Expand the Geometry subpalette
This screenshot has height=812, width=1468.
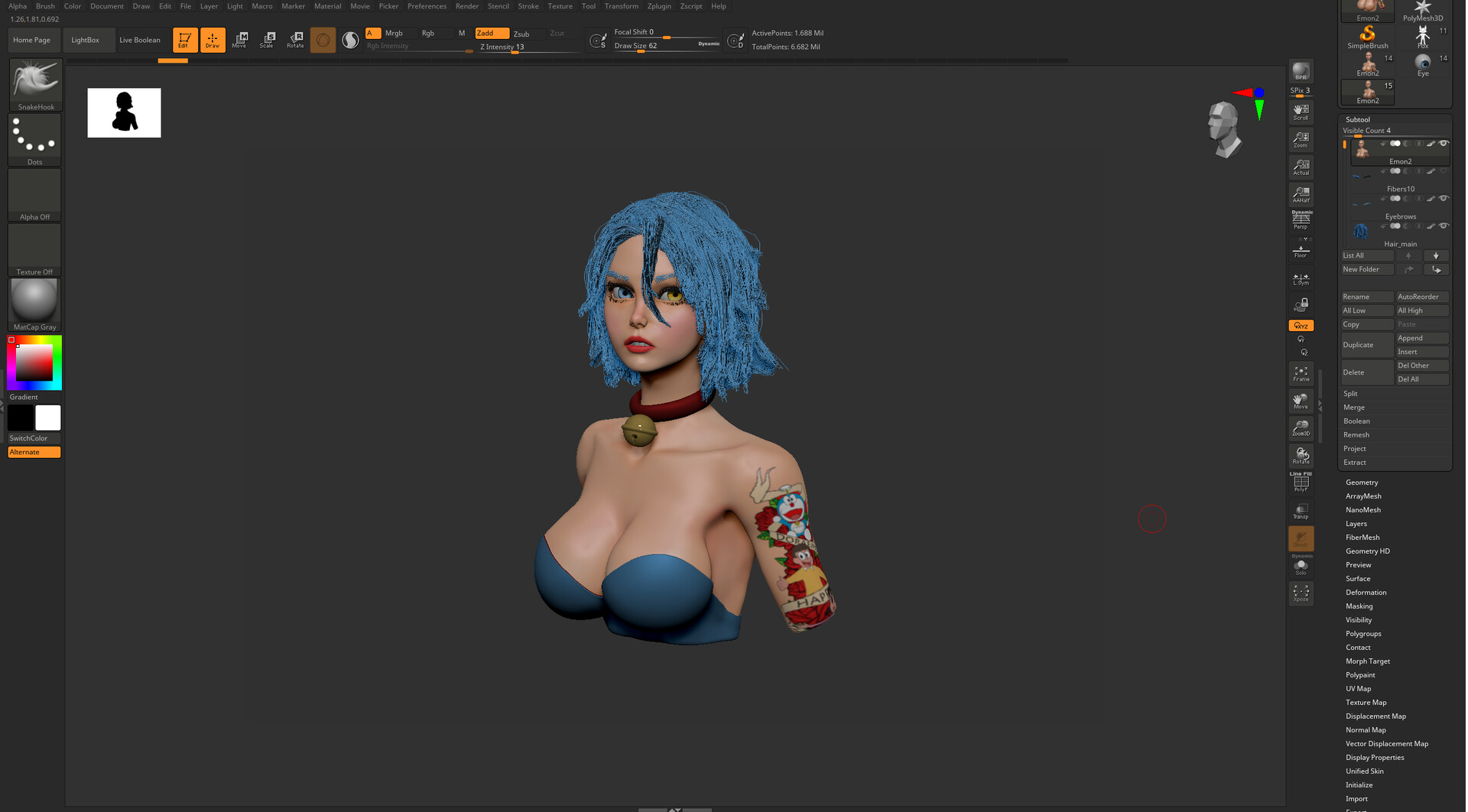pos(1362,482)
